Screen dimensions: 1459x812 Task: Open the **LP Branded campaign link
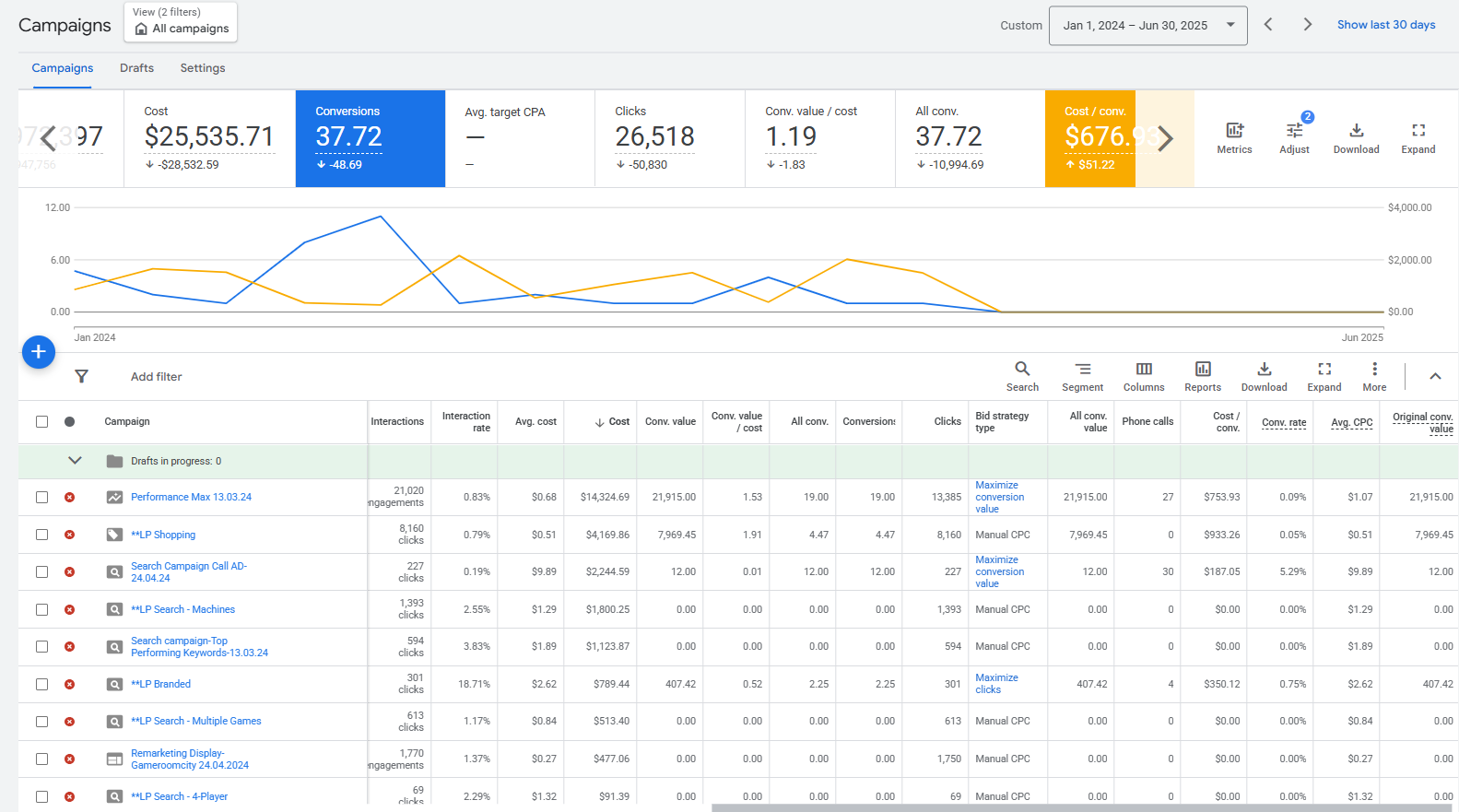point(161,684)
